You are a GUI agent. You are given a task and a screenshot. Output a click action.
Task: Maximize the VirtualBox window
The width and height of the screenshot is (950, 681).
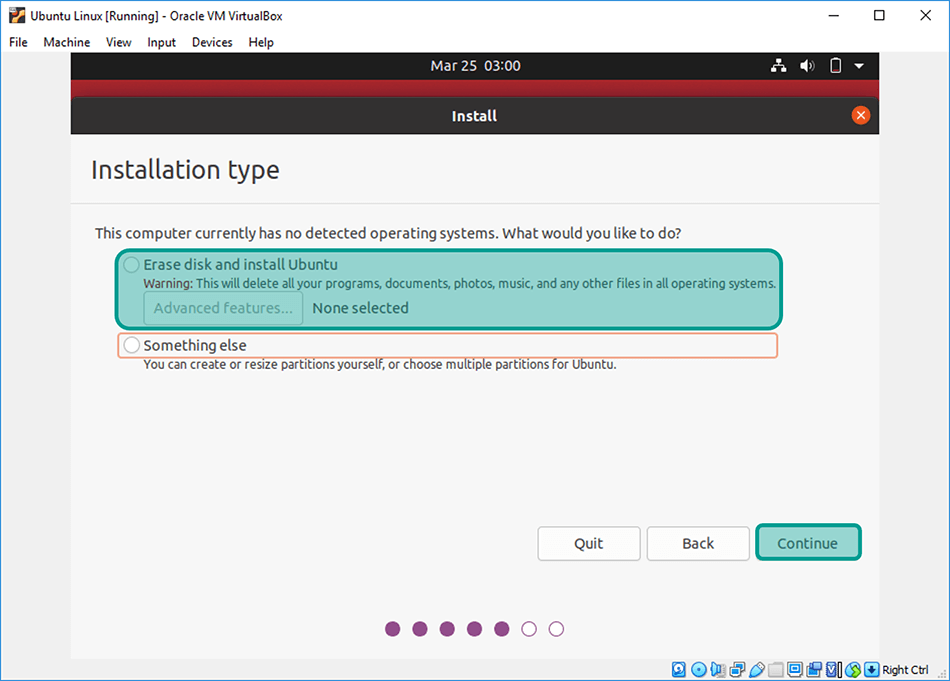pyautogui.click(x=879, y=16)
